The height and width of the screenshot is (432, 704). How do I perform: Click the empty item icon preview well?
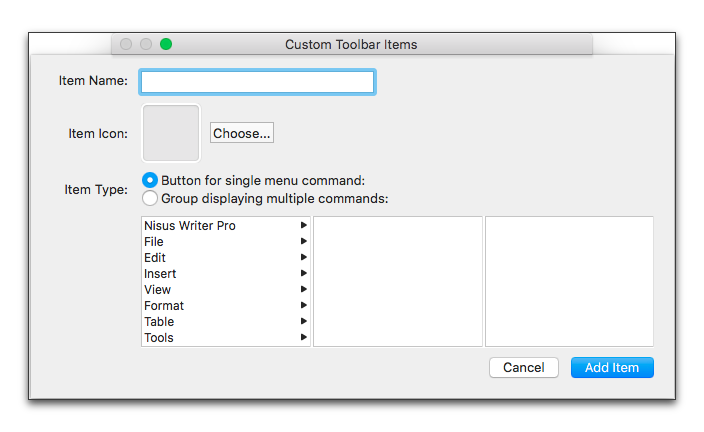click(x=171, y=133)
